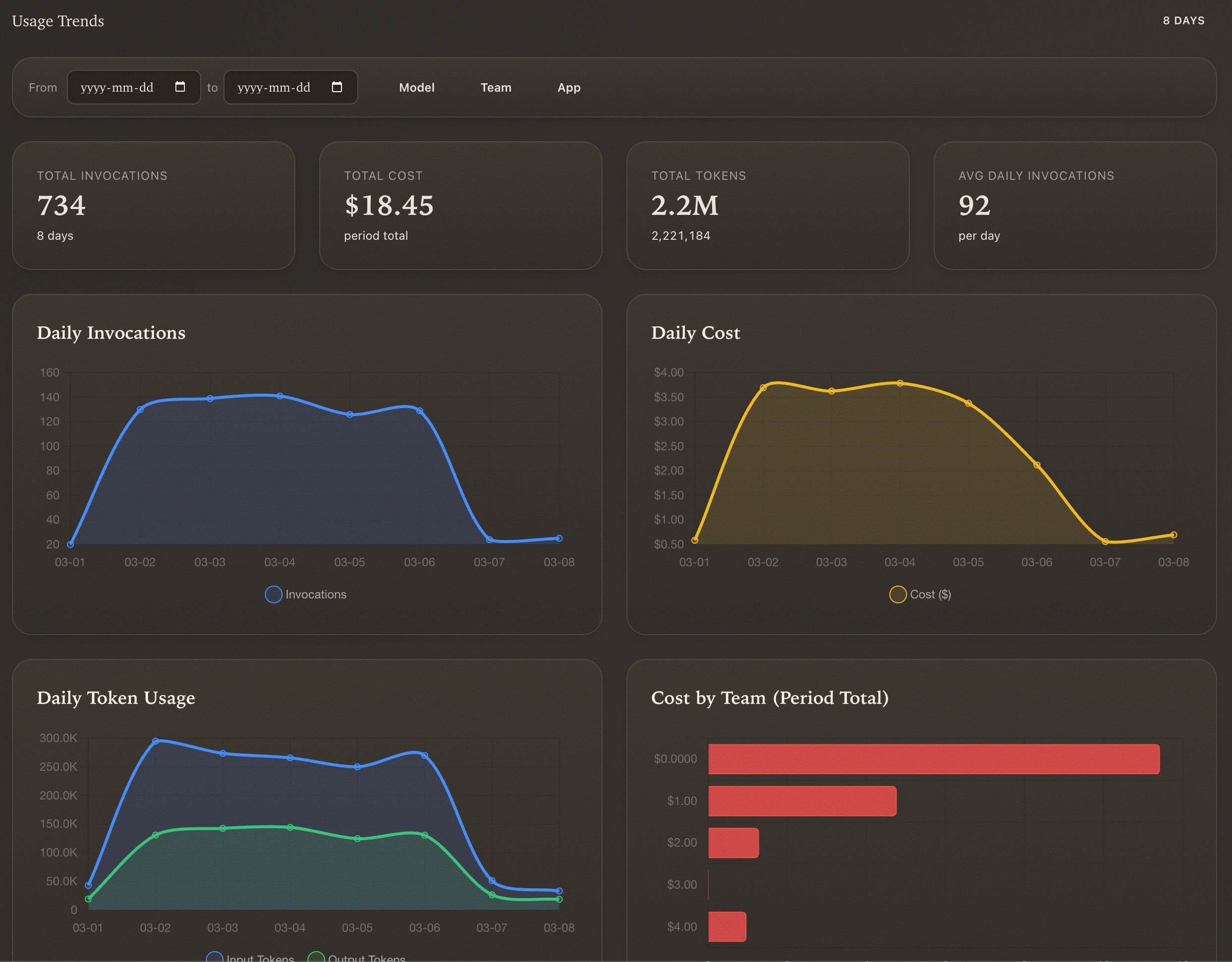Screen dimensions: 1232x962
Task: Open the App filter
Action: pos(568,87)
